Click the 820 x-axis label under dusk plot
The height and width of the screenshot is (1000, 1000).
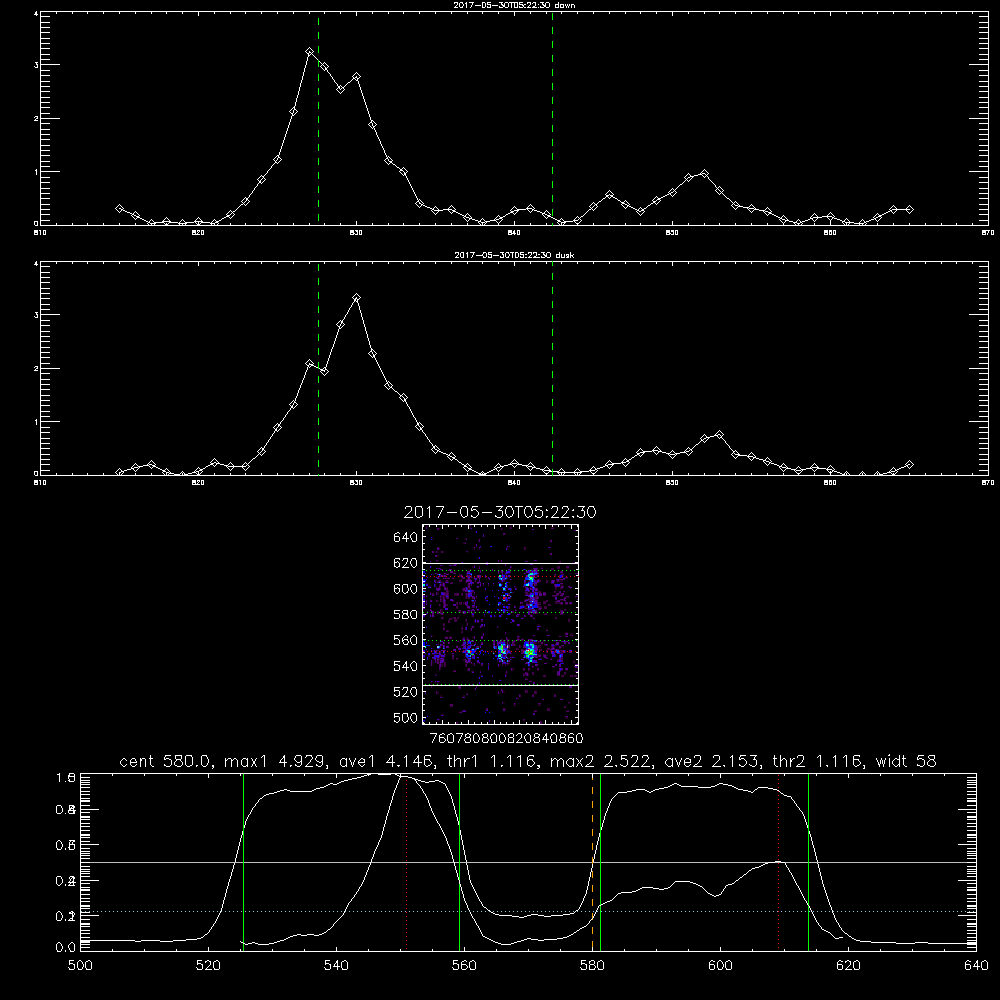pos(198,483)
